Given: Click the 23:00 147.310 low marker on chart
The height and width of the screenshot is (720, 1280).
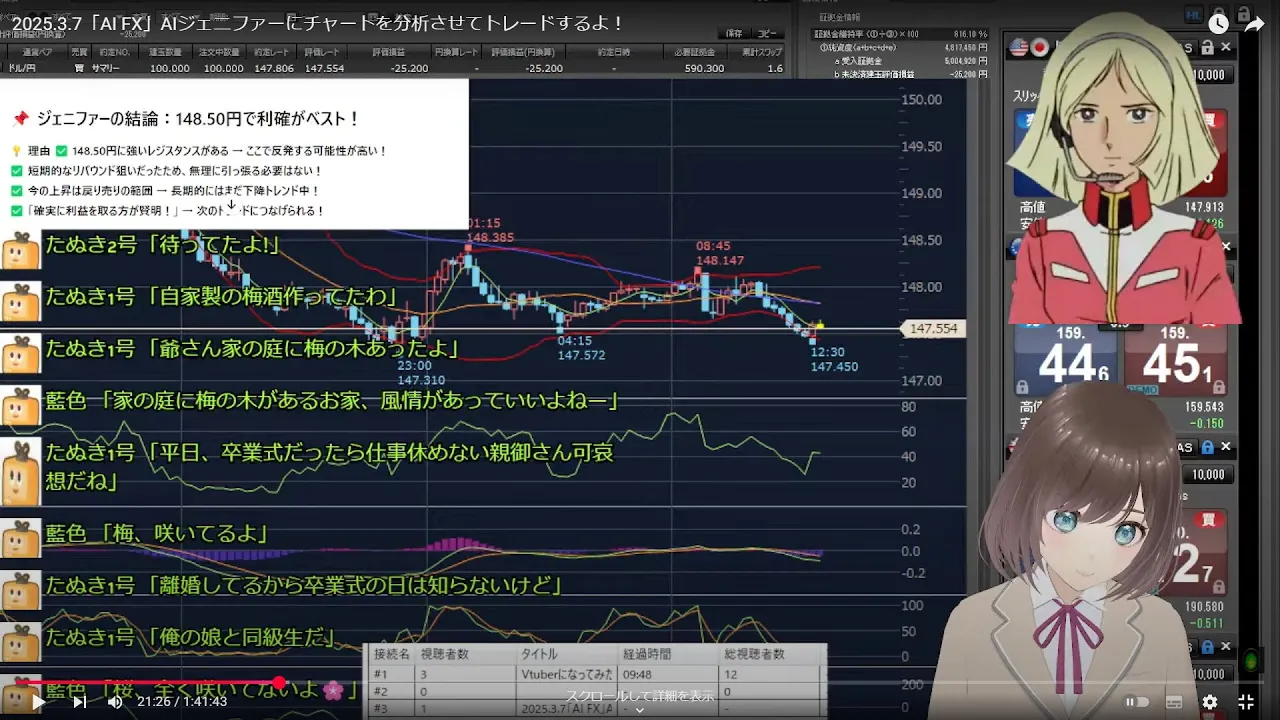Looking at the screenshot, I should tap(421, 373).
